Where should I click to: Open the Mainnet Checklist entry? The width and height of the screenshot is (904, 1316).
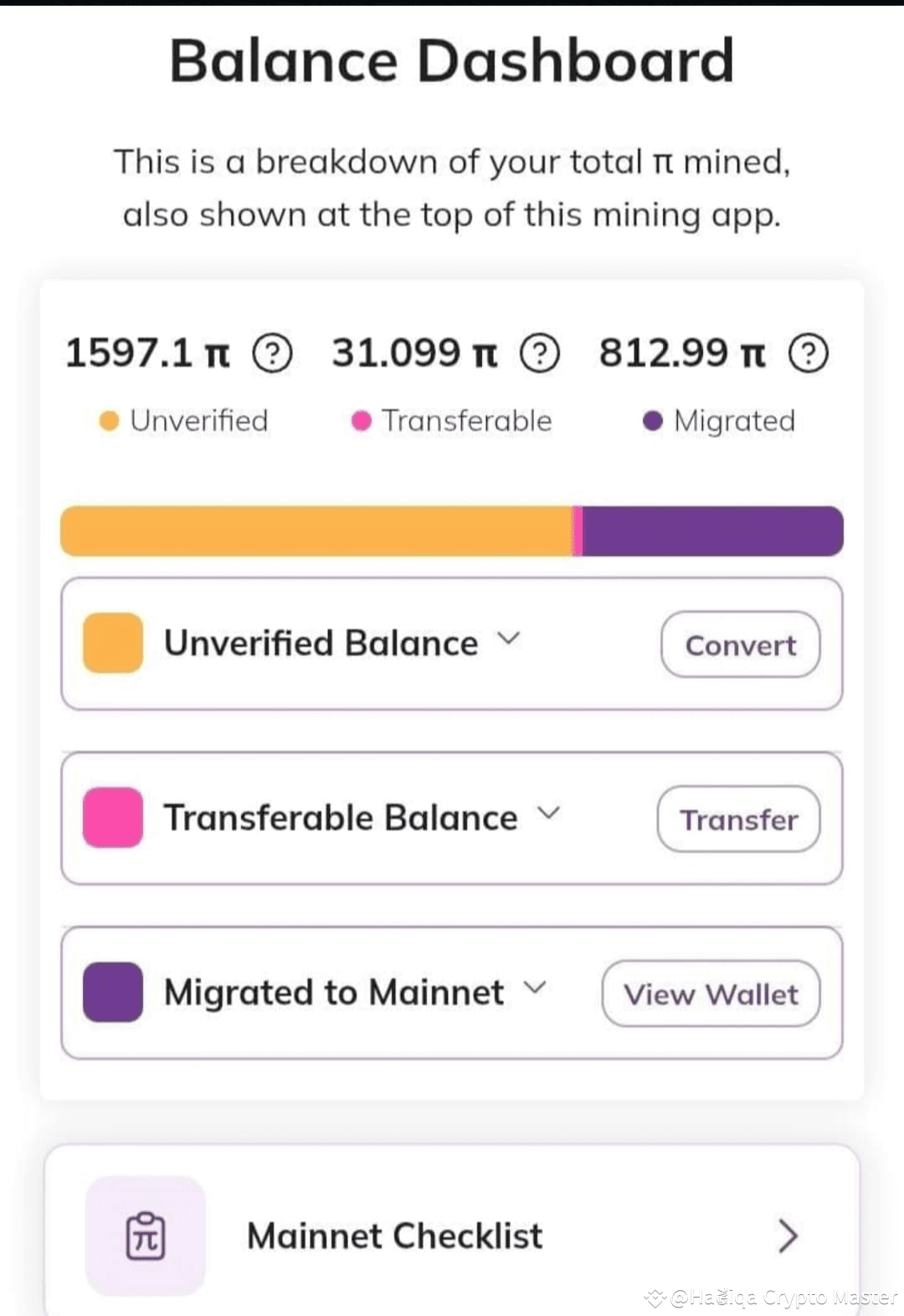pyautogui.click(x=452, y=1236)
